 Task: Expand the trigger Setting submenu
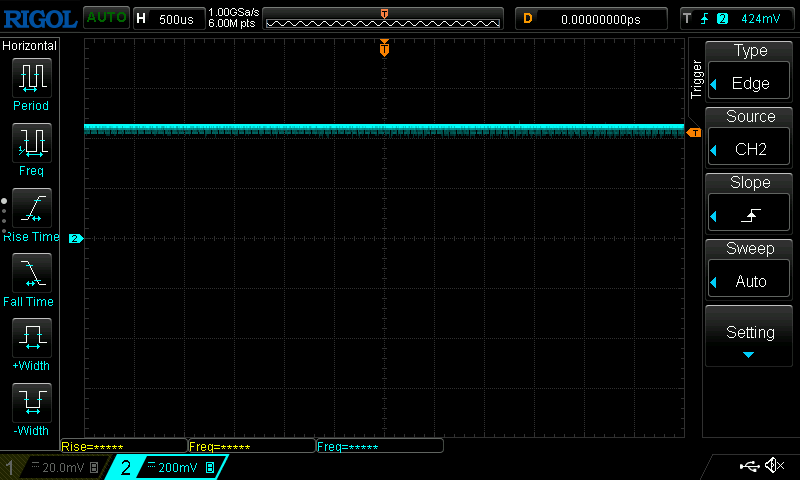pos(750,337)
